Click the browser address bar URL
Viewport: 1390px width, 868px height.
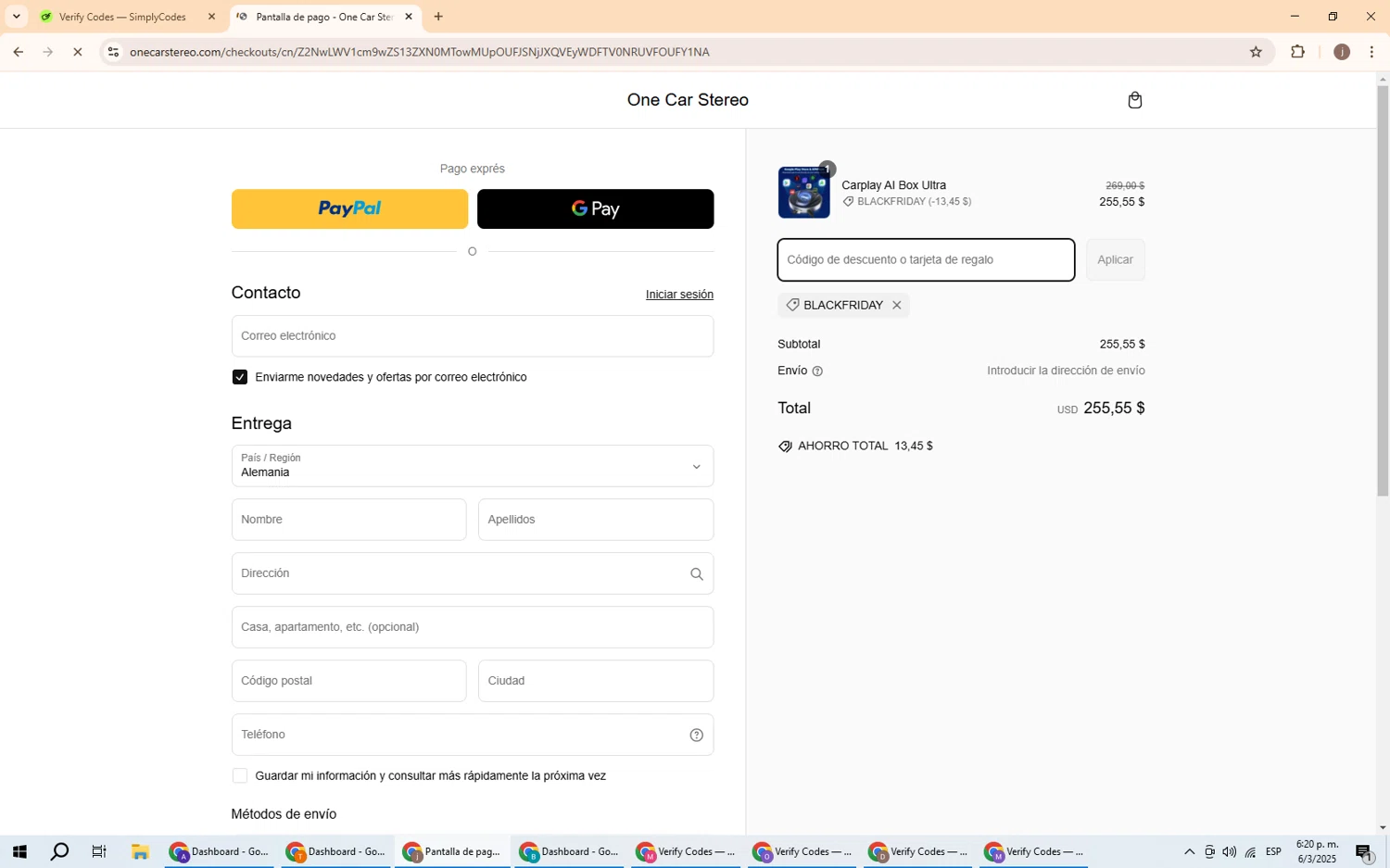420,52
